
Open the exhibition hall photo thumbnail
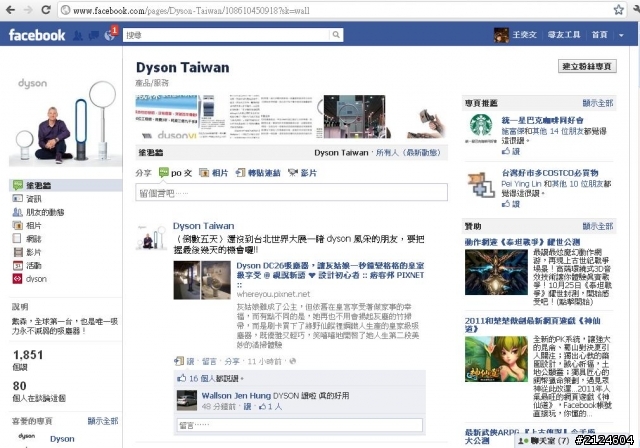point(354,117)
